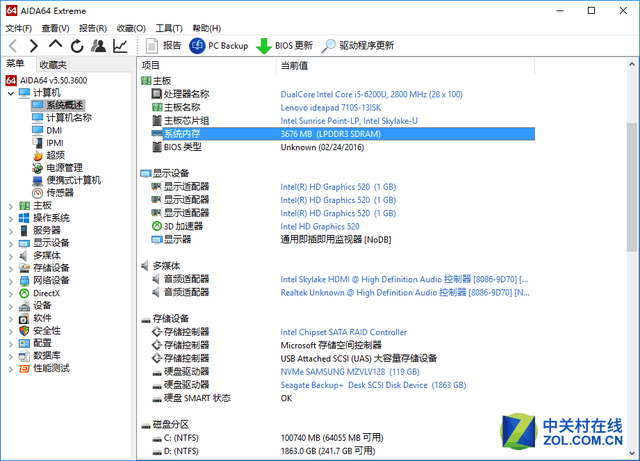Click the 处理器名称 CPU icon

(157, 94)
